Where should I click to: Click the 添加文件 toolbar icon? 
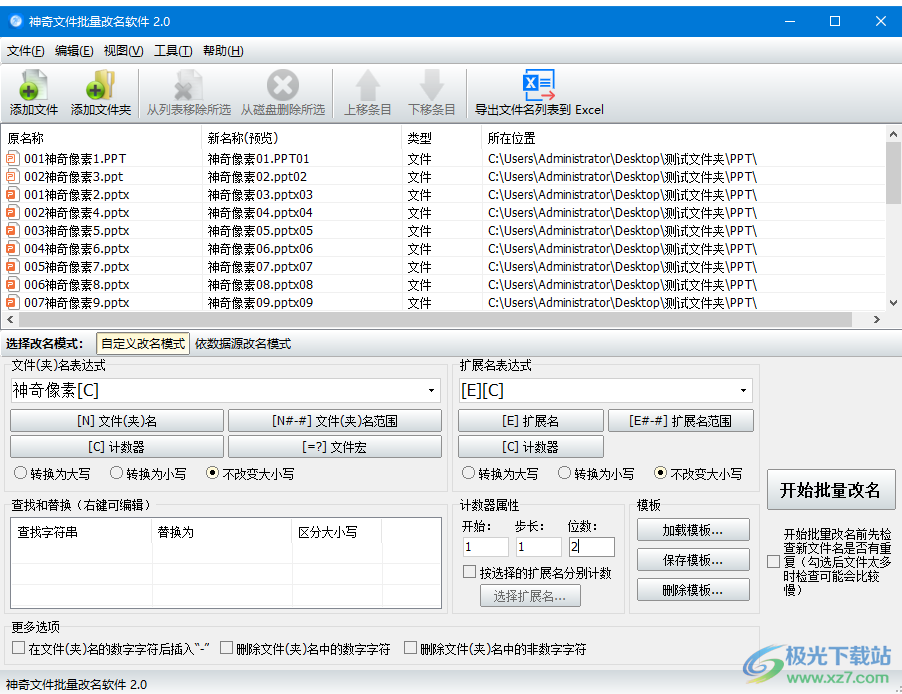33,85
